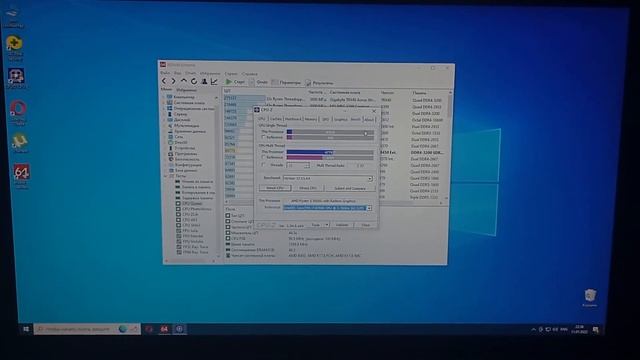Click the refresh icon in AIDA64 toolbar
640x360 pixels.
(194, 81)
